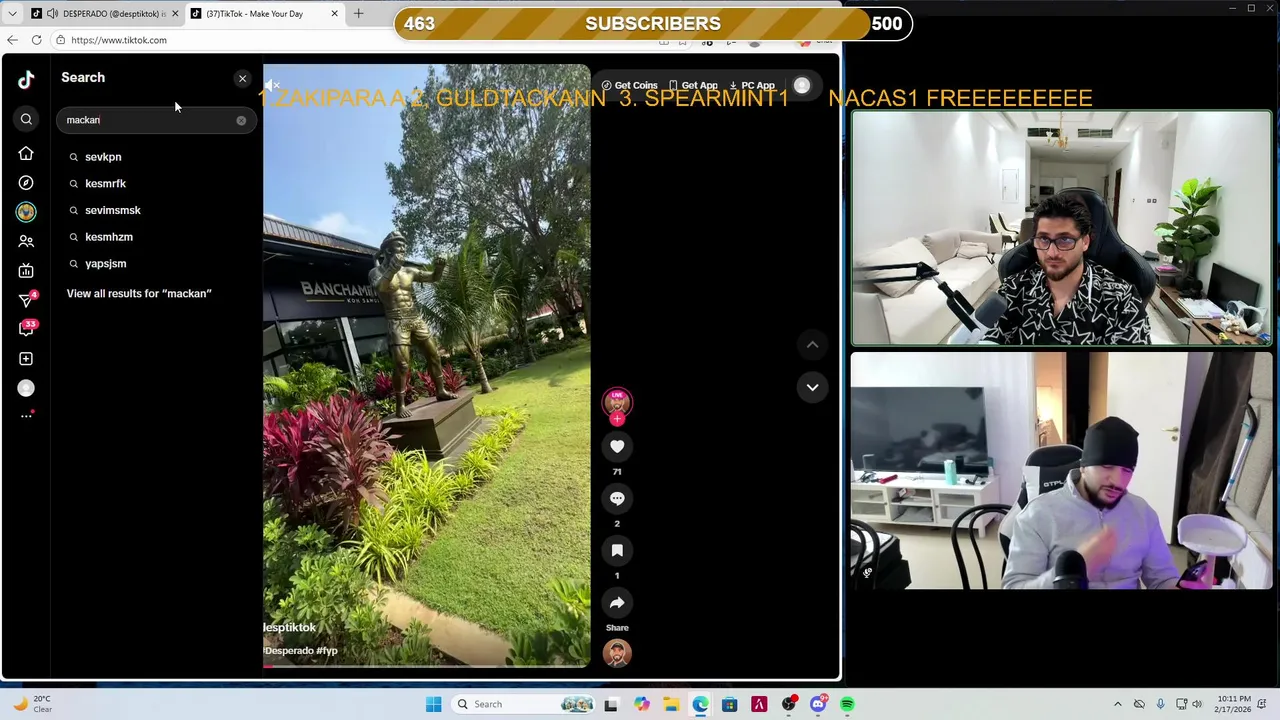
Task: Unmute the video with speaker icon
Action: [273, 85]
